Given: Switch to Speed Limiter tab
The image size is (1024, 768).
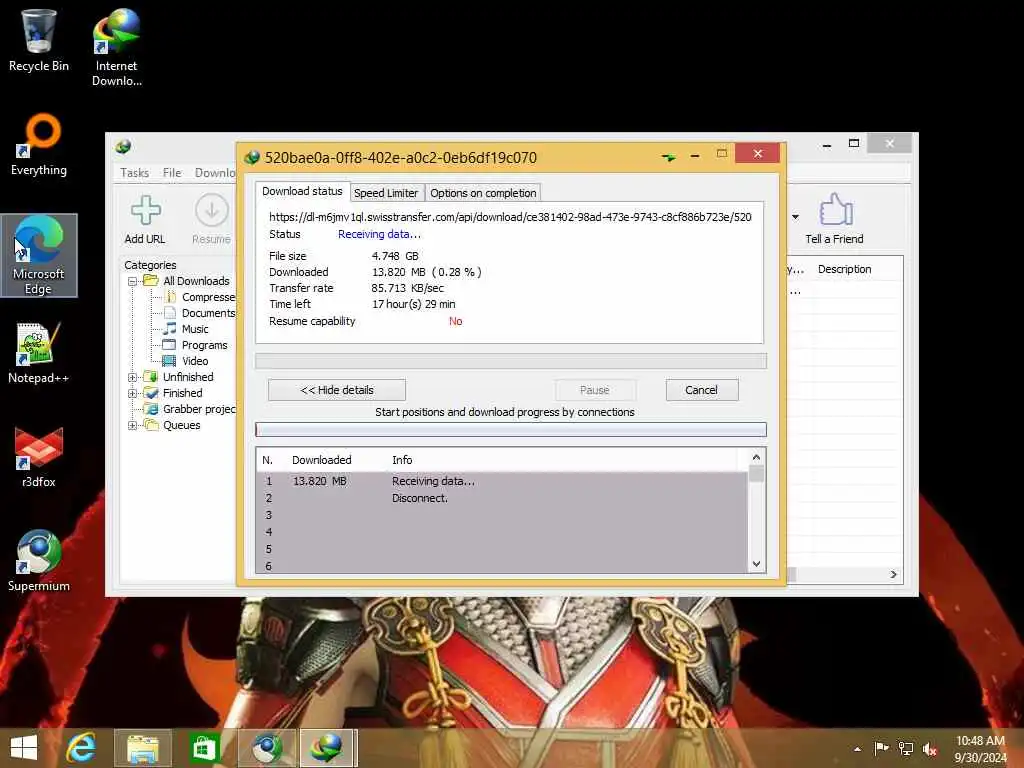Looking at the screenshot, I should click(x=386, y=193).
